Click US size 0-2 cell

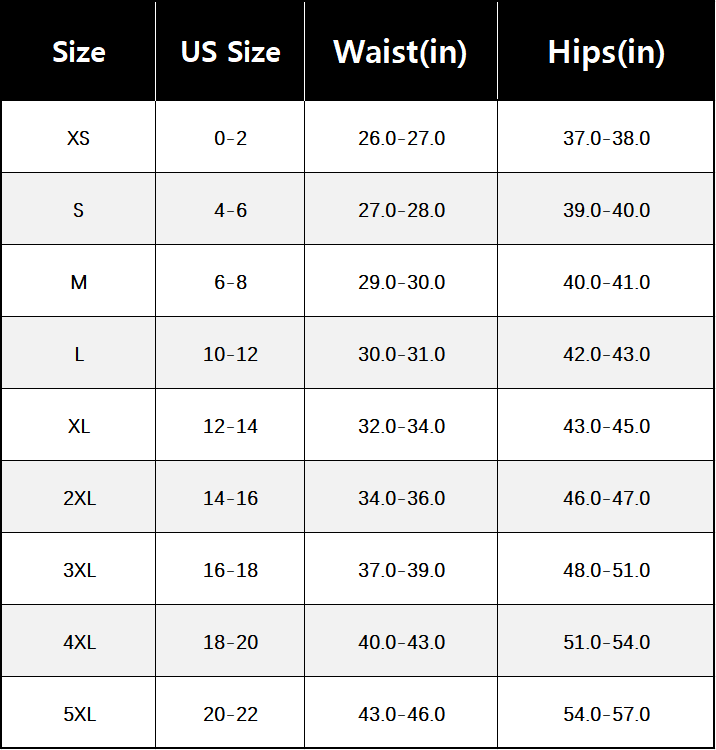(x=230, y=138)
